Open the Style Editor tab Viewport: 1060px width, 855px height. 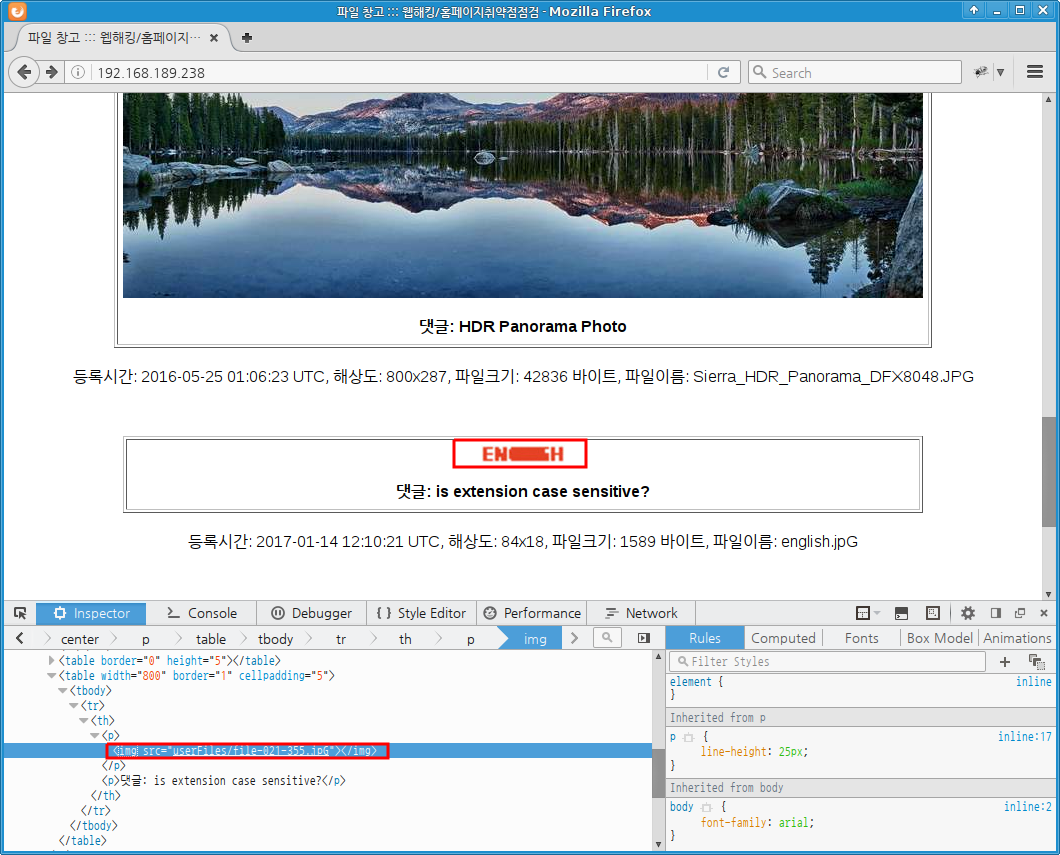coord(421,613)
